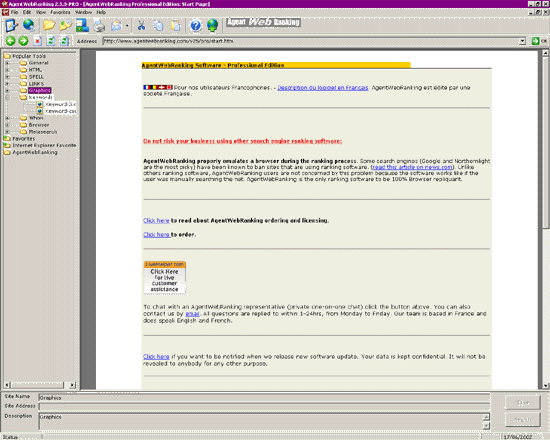Expand the HTML folder node

coord(7,70)
